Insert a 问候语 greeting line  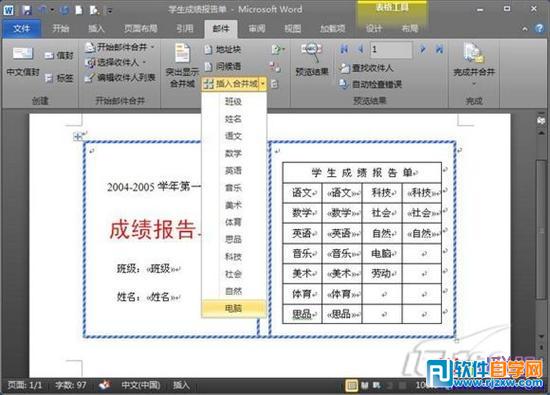(x=223, y=66)
